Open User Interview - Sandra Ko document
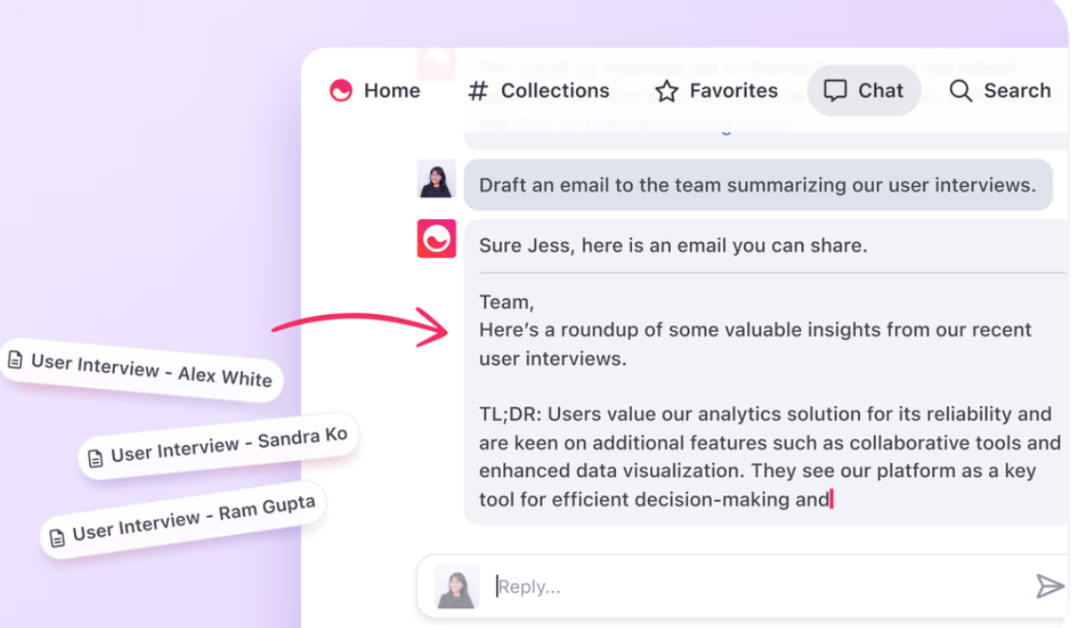This screenshot has width=1080, height=628. 219,446
